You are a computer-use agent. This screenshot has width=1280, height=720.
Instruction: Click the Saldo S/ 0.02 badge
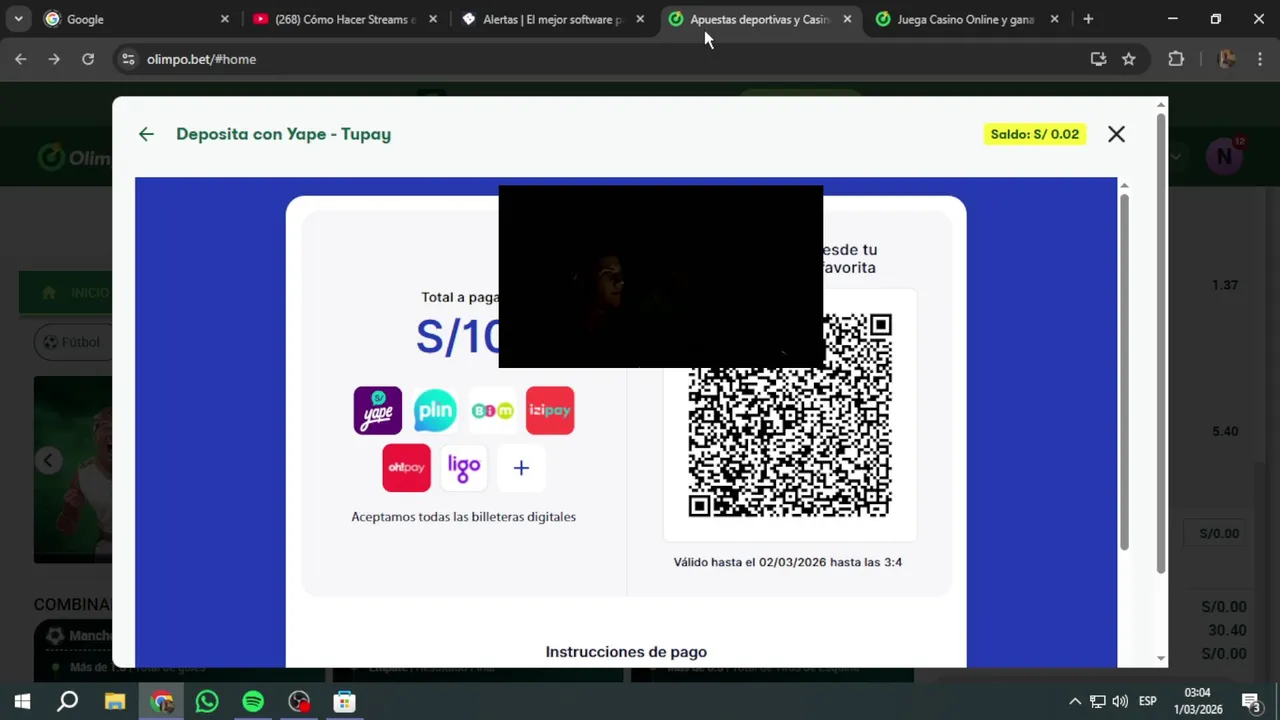tap(1034, 134)
